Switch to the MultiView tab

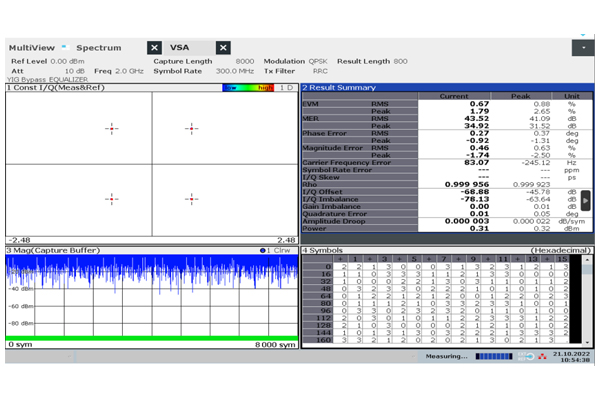pos(34,47)
